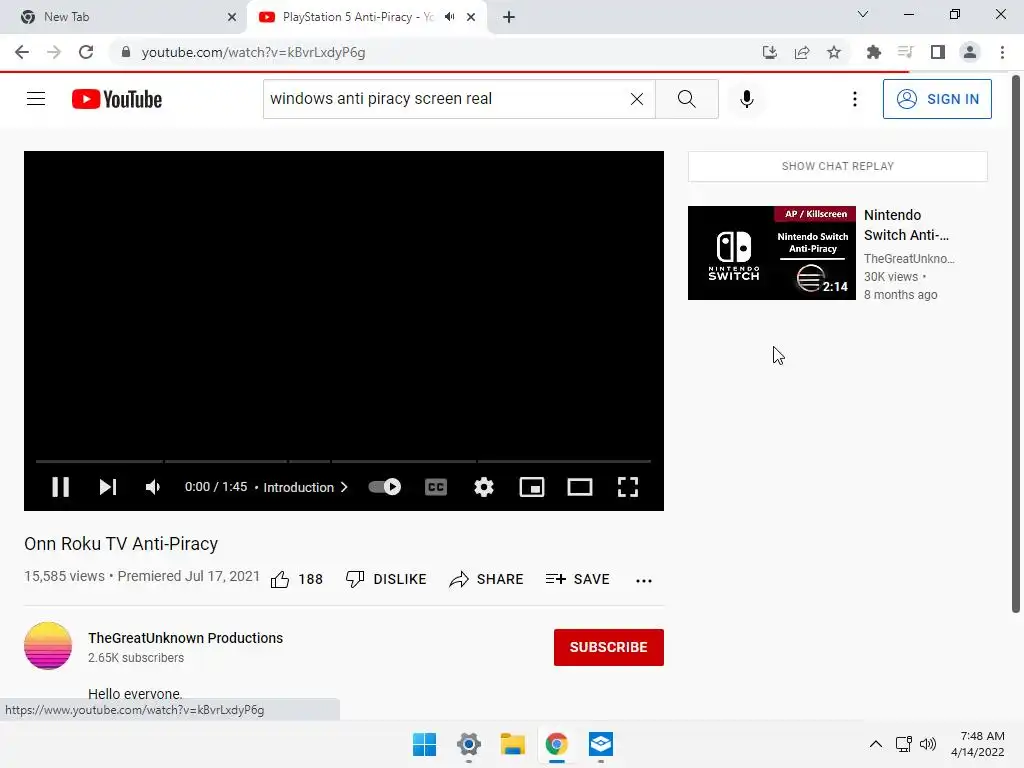Open the TheGreatUnknown Productions channel name
This screenshot has height=768, width=1024.
[185, 638]
